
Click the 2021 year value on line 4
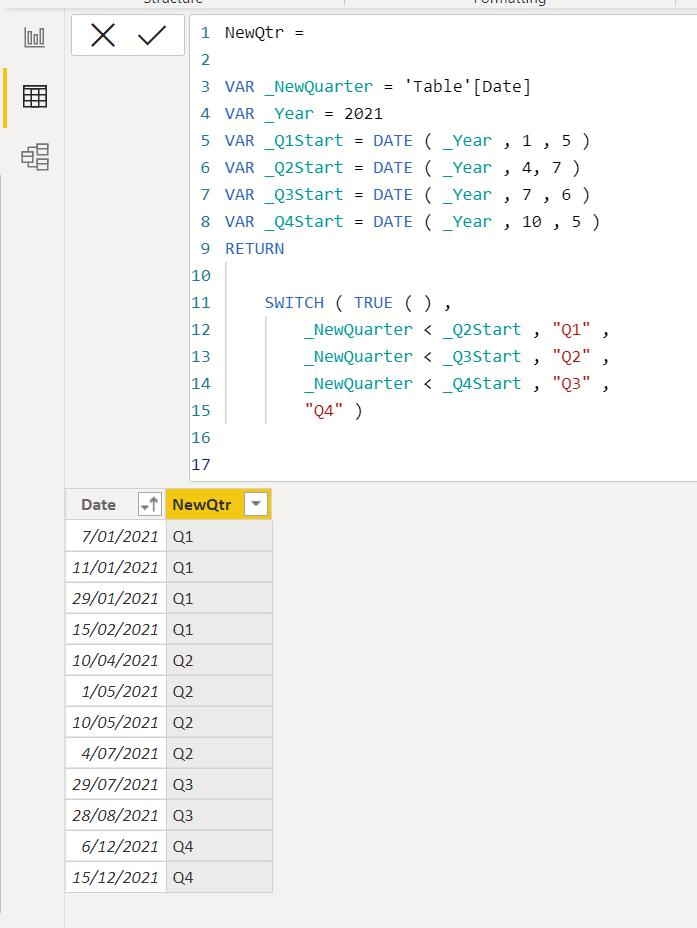(x=363, y=114)
